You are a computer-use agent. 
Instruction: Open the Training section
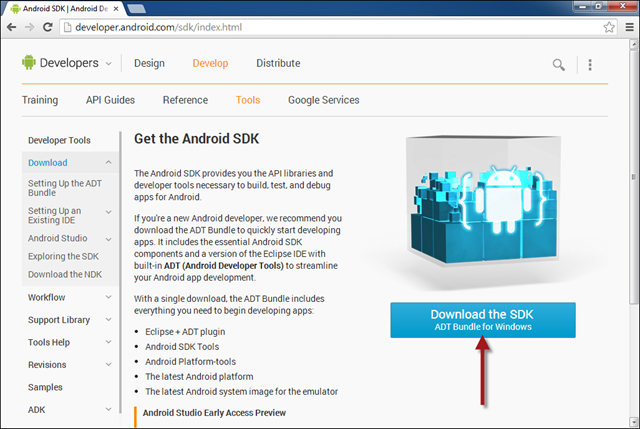tap(40, 100)
